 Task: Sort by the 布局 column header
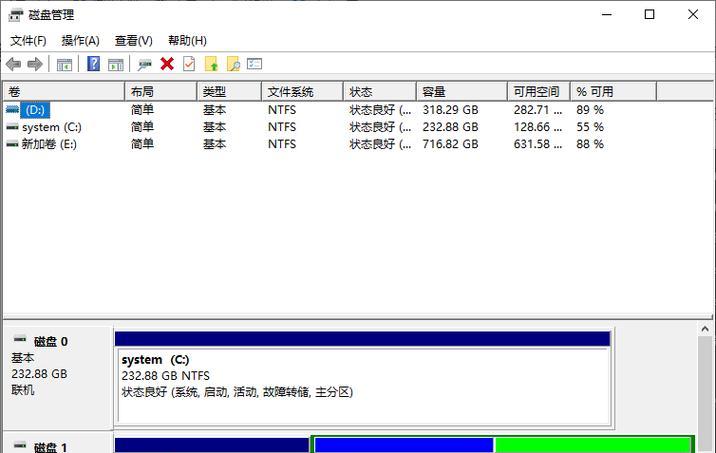161,92
